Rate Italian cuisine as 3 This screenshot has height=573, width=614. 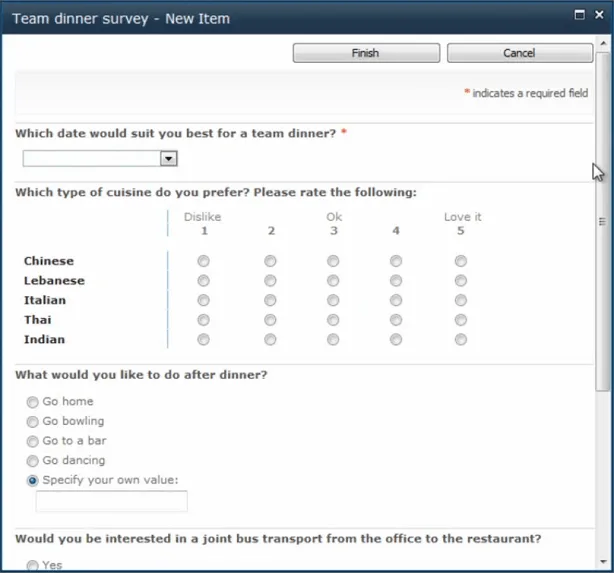333,300
